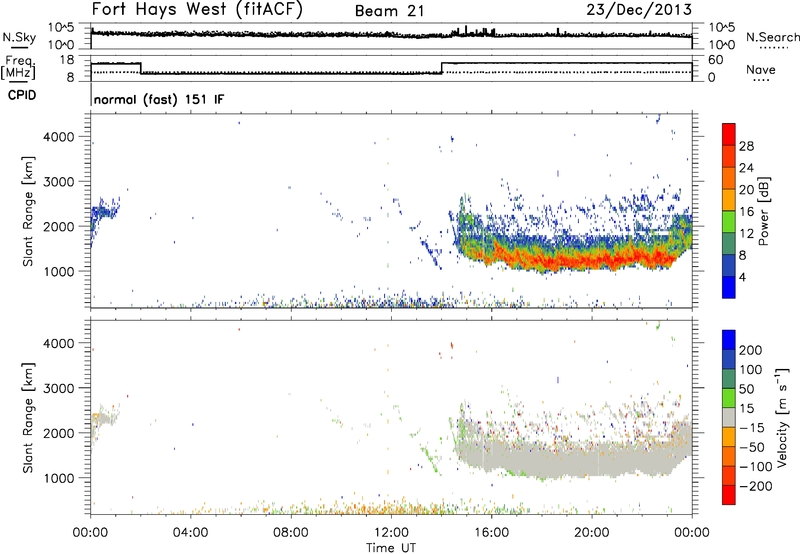This screenshot has height=554, width=800.
Task: Click the "-100" label on Velocity colorbar
Action: point(756,467)
